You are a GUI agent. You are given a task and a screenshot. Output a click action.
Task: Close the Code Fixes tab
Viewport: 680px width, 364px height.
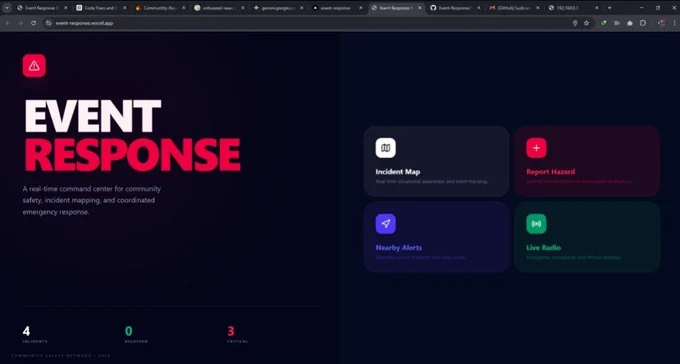124,8
